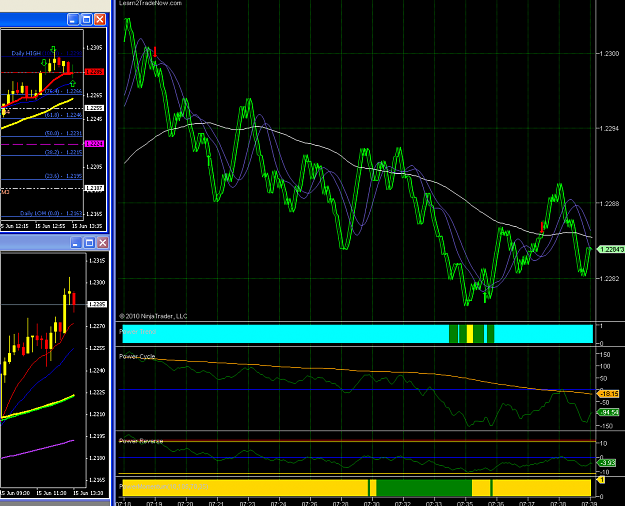Screen dimensions: 625x506
Task: Click the red 1.2285 price marker
Action: [94, 72]
